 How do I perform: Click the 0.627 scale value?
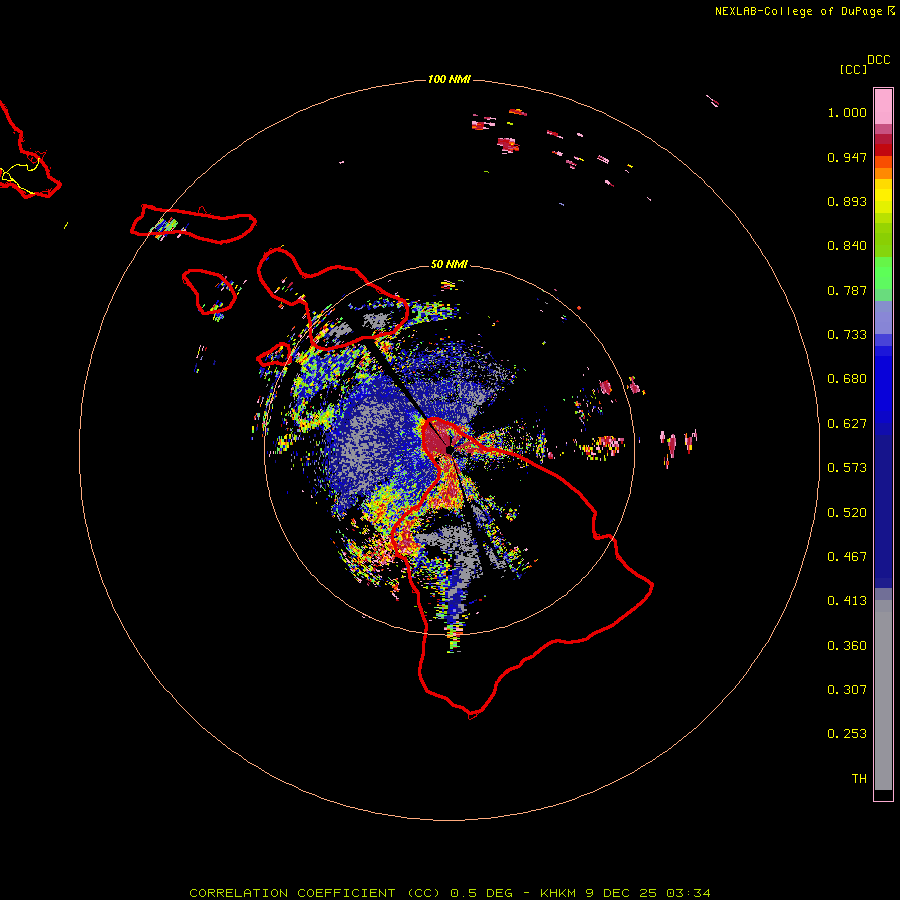tap(847, 424)
